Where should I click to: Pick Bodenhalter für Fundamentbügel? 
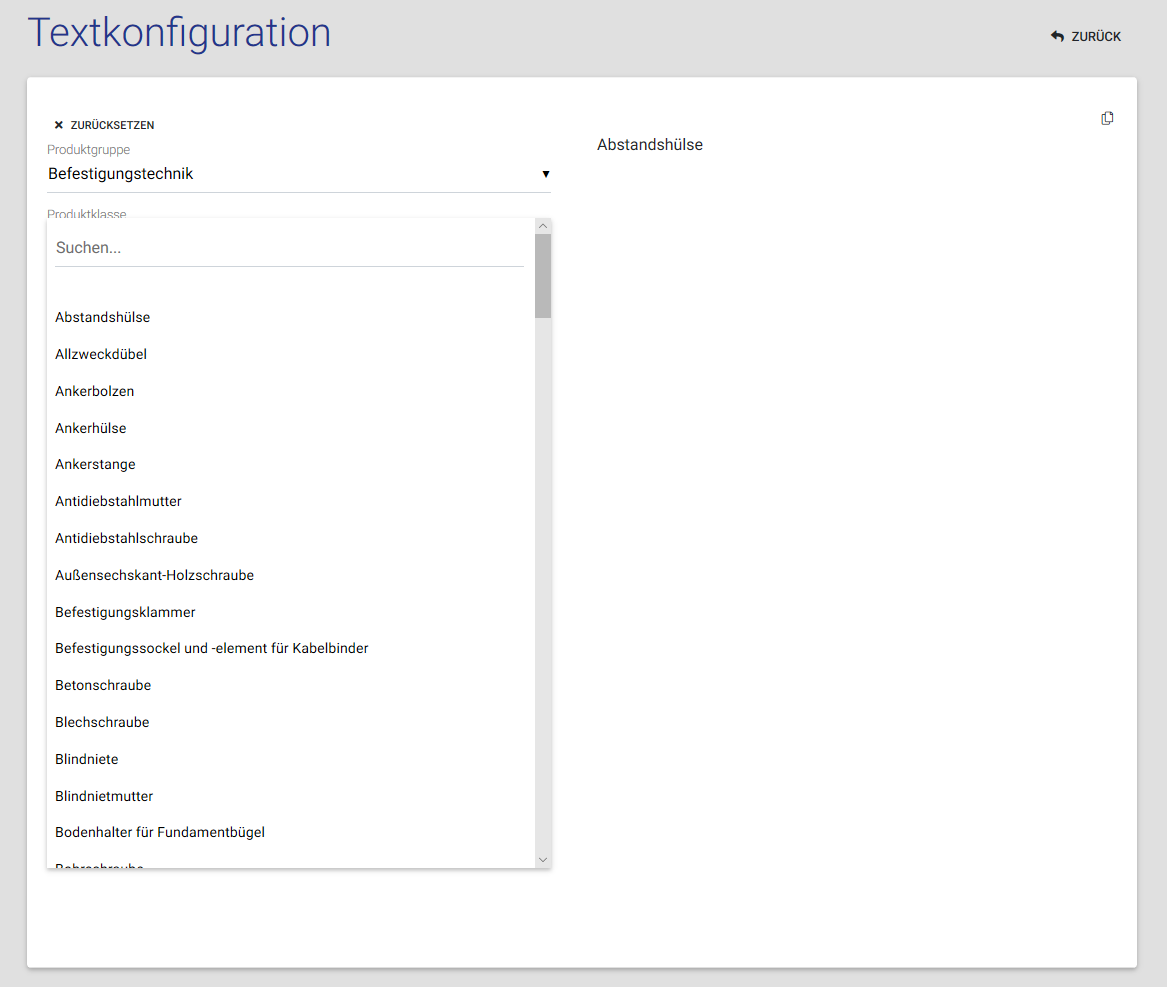[160, 832]
